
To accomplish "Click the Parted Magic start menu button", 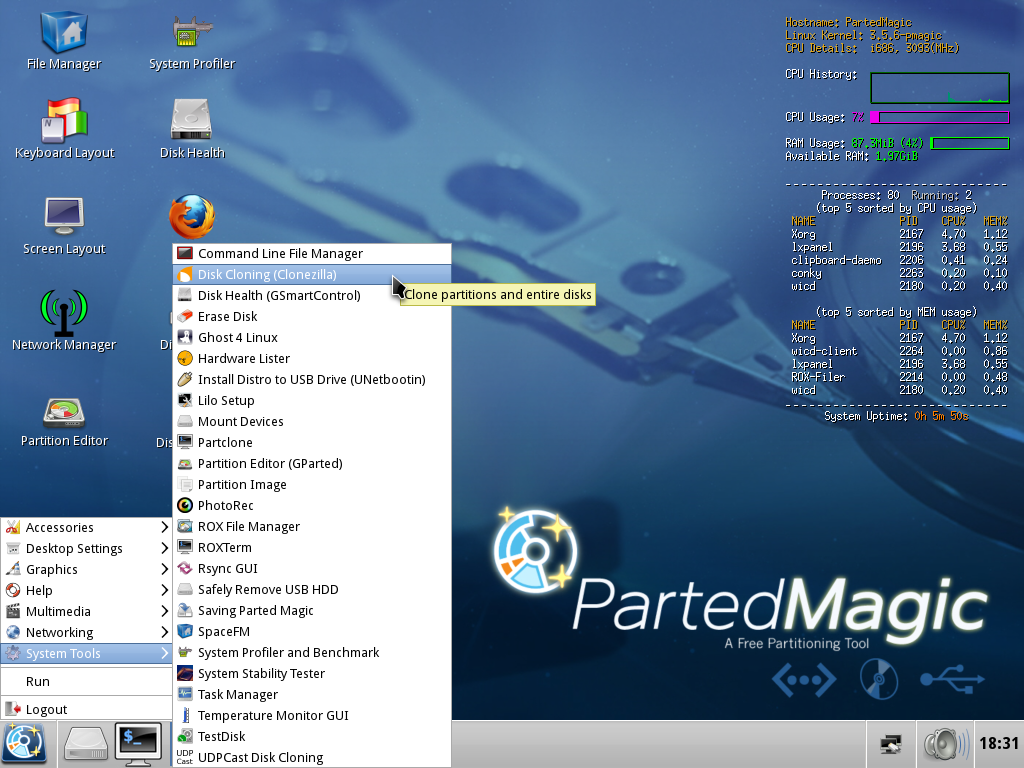I will (24, 744).
